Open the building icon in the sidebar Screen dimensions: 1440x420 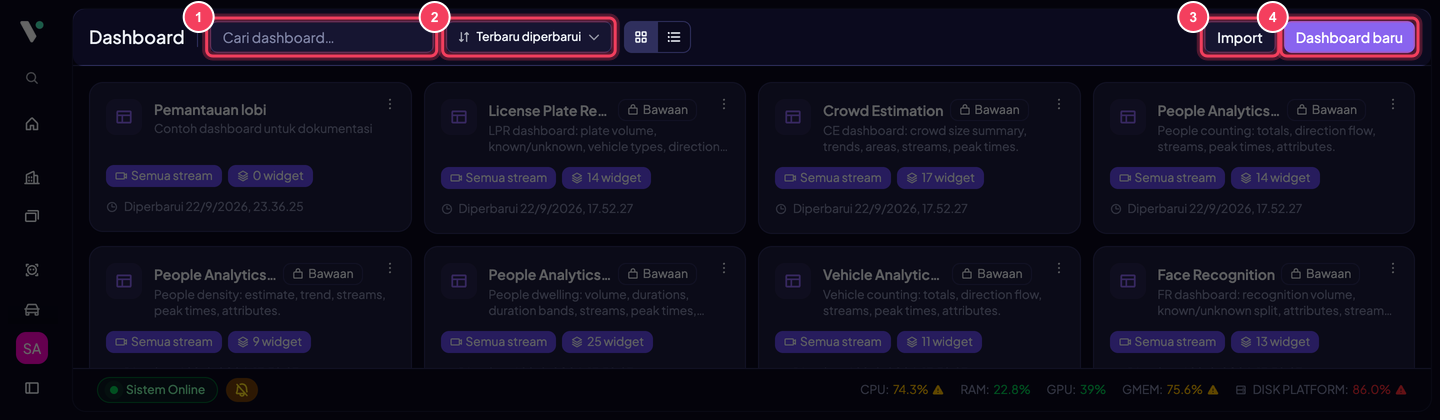32,178
